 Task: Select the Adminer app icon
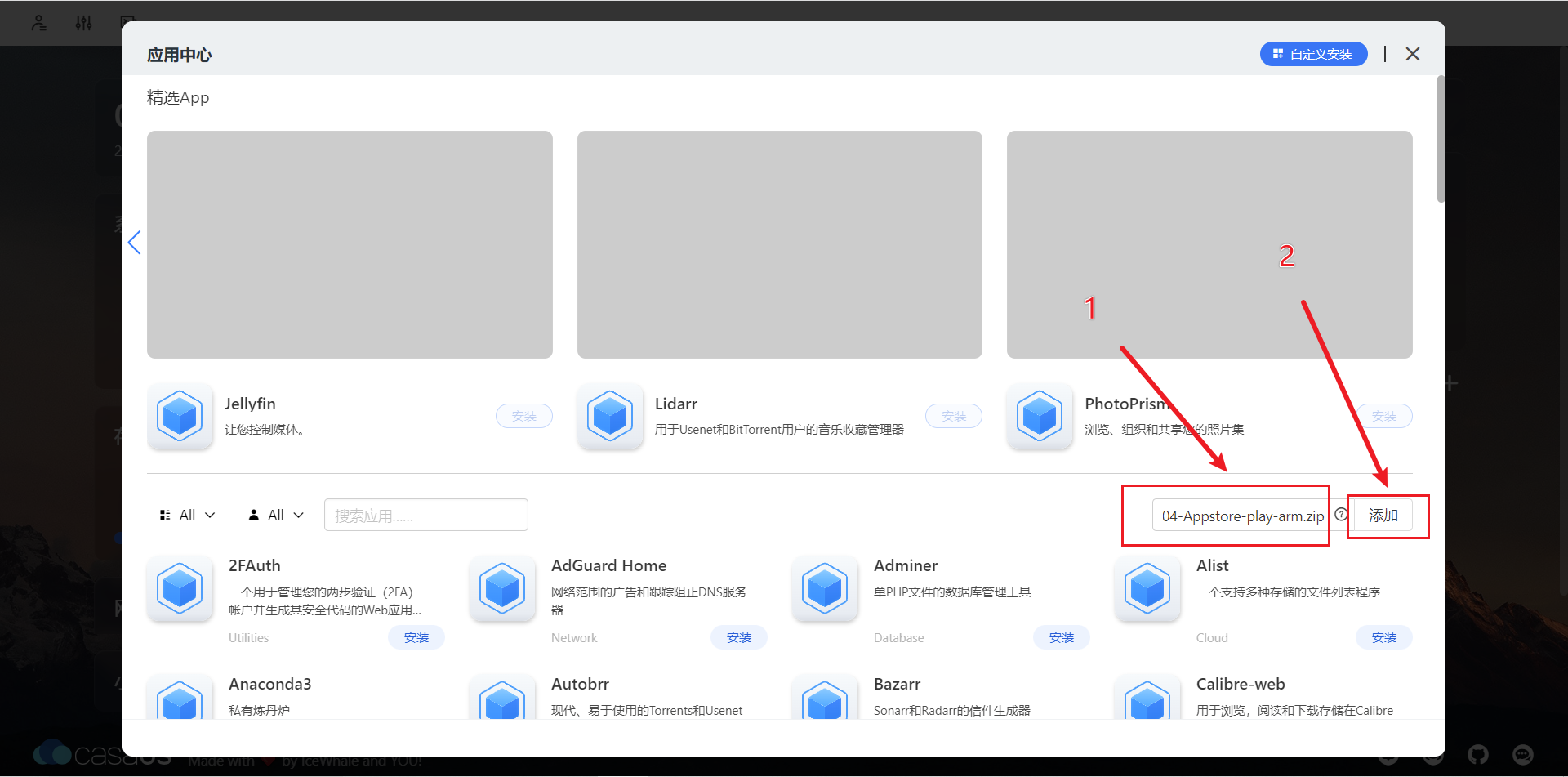825,588
